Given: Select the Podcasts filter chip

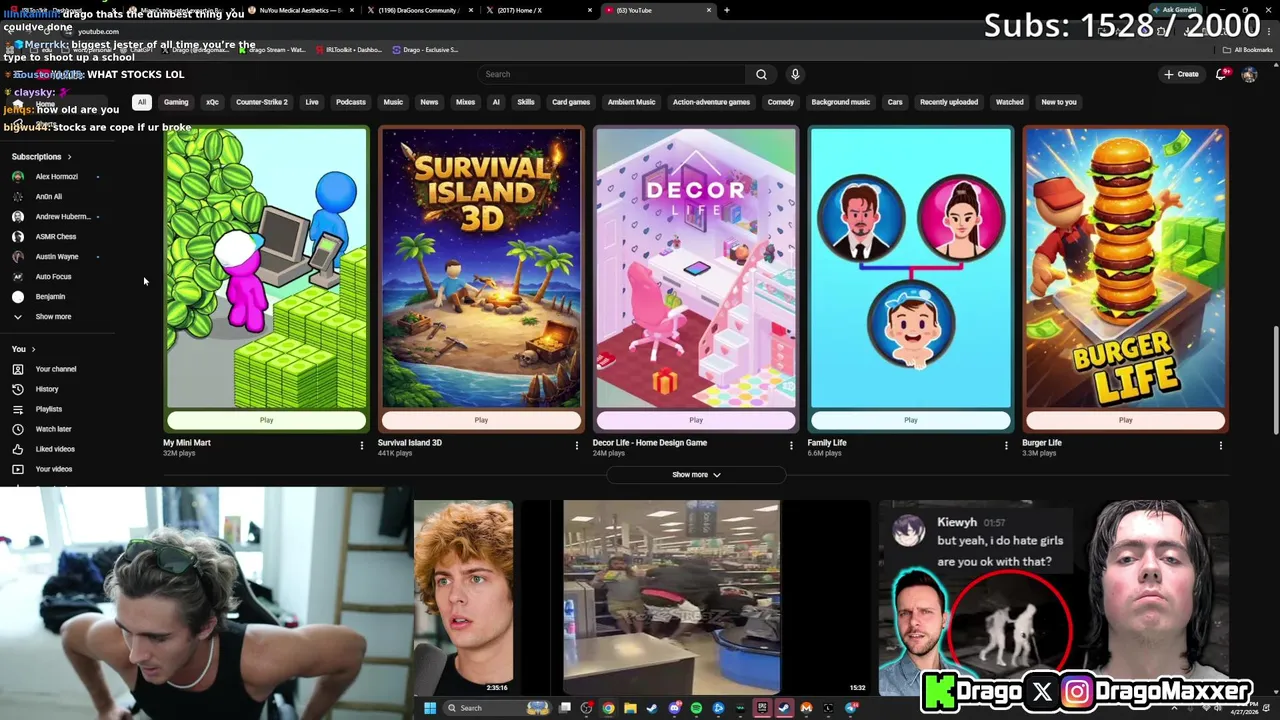Looking at the screenshot, I should [351, 102].
